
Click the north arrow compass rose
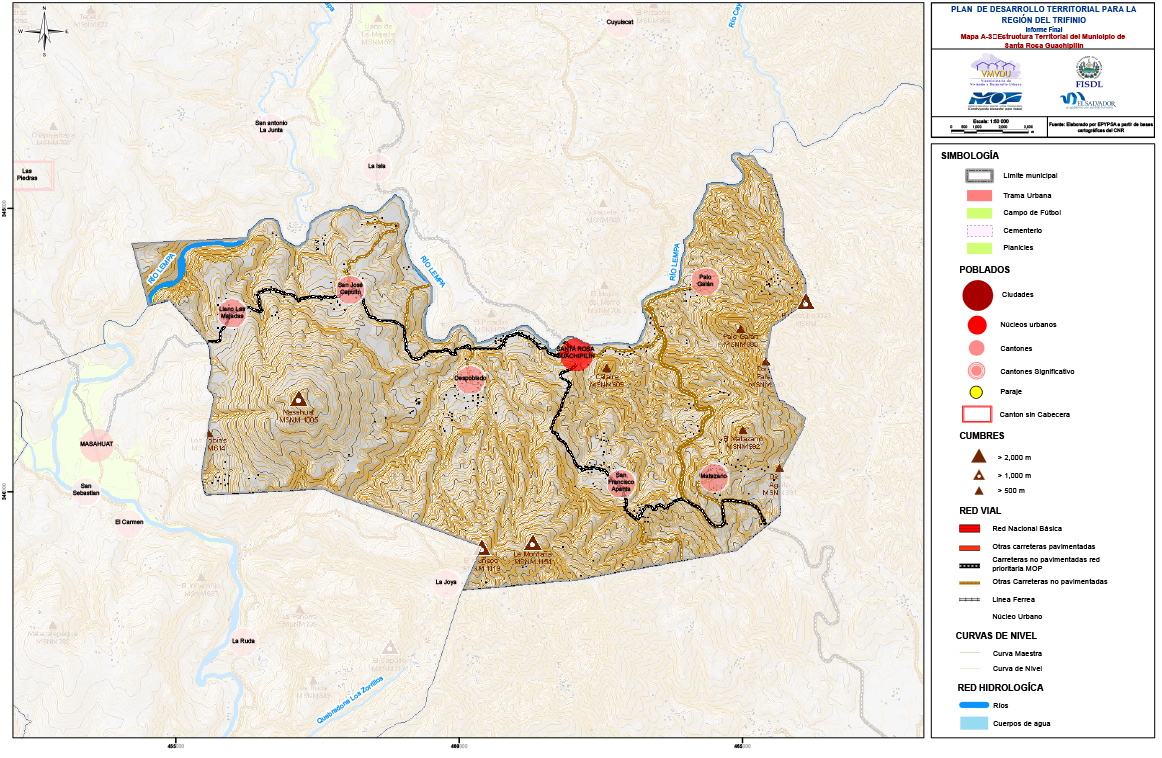[44, 30]
